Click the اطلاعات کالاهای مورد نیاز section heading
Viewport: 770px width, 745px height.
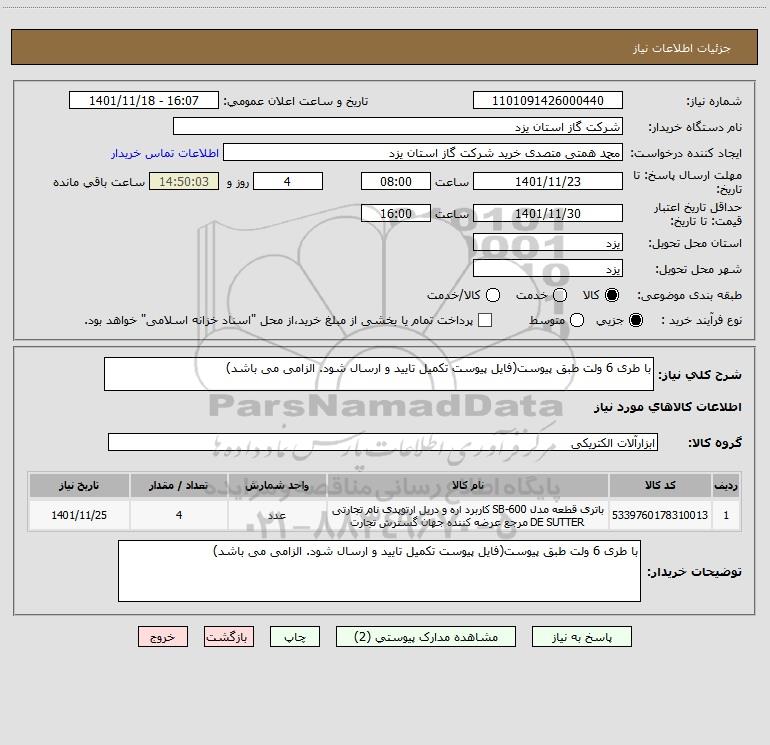(667, 407)
